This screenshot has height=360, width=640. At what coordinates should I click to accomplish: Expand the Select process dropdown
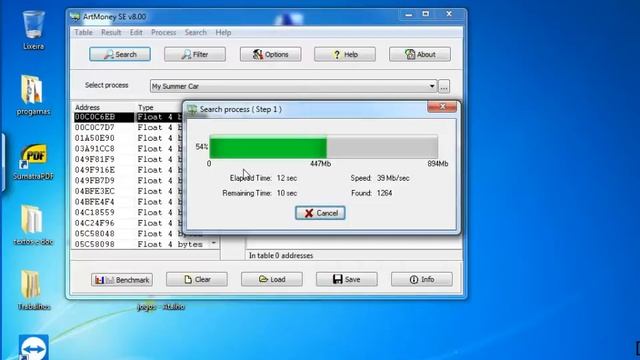point(432,86)
